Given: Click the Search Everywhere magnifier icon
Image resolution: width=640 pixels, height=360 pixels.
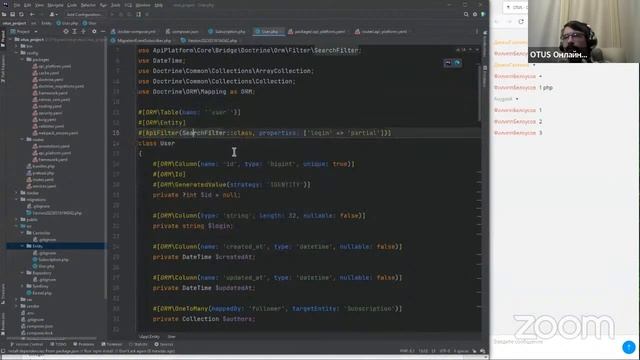Looking at the screenshot, I should (466, 14).
